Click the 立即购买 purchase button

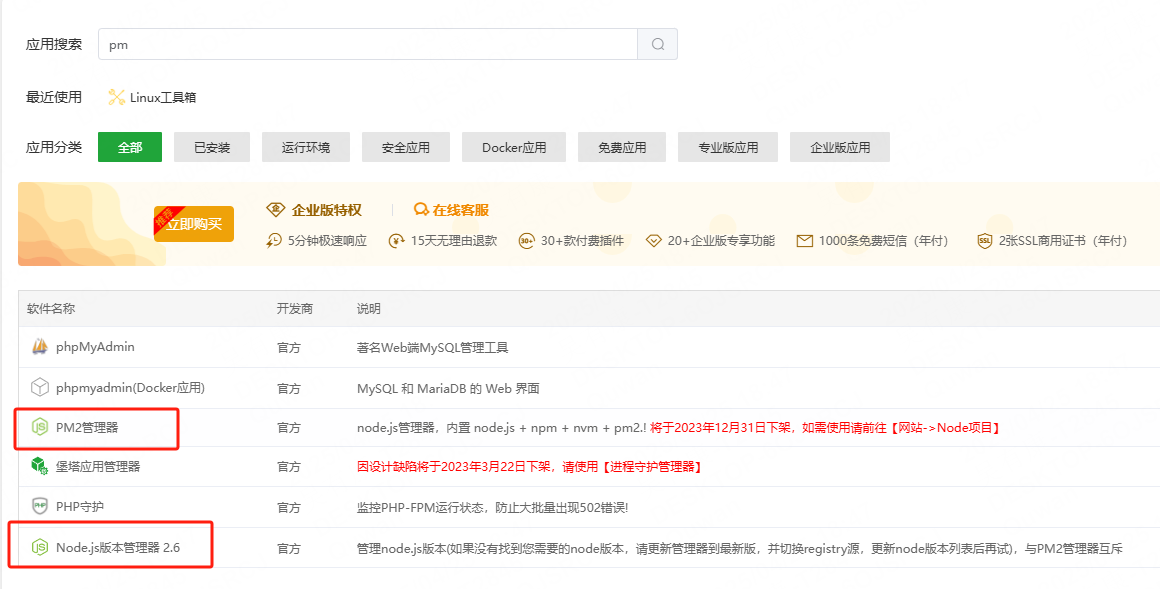point(193,224)
